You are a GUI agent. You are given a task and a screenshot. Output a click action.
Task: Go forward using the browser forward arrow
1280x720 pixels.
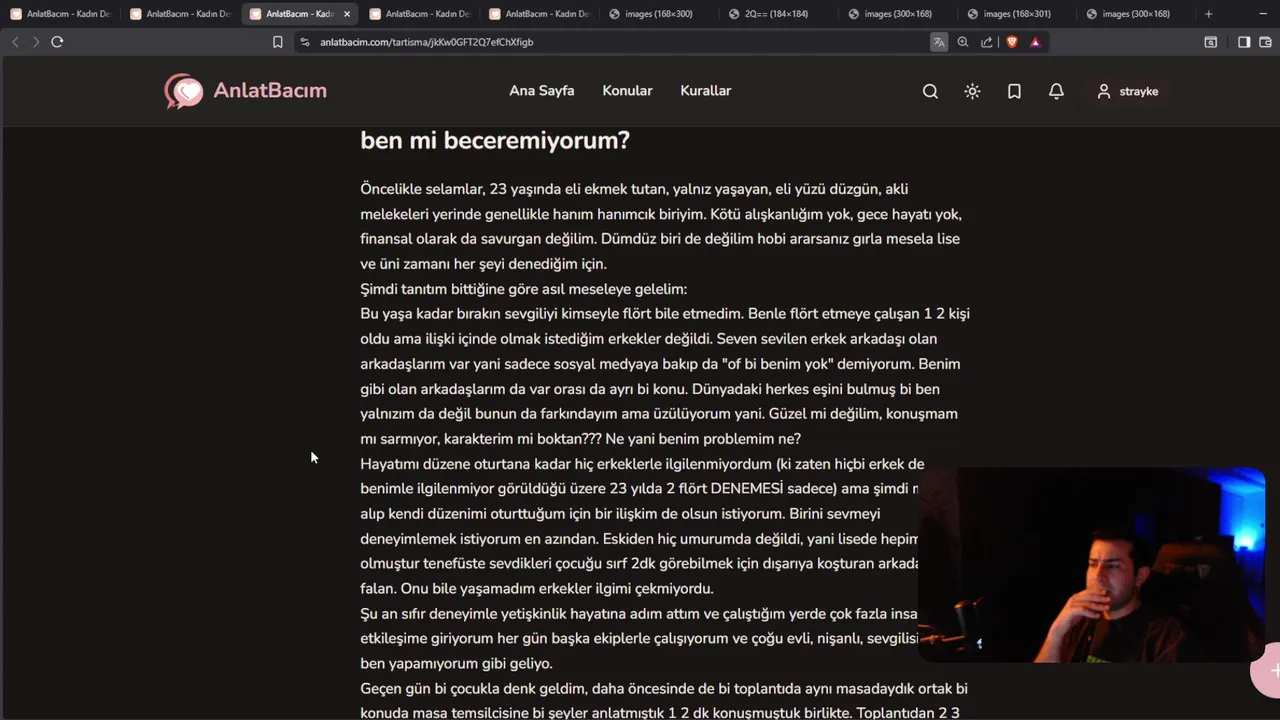(36, 42)
